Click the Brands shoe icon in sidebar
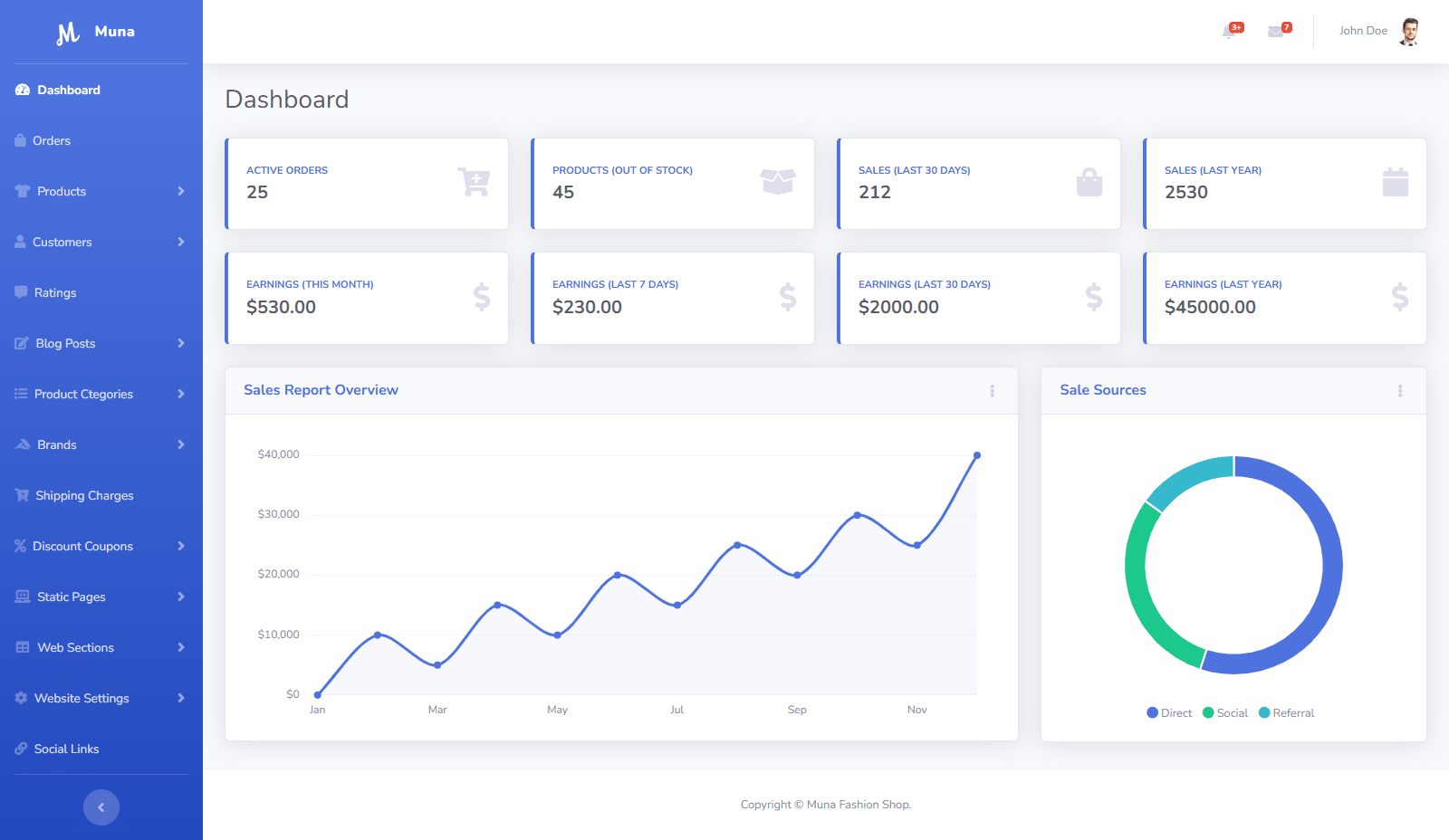 [23, 444]
